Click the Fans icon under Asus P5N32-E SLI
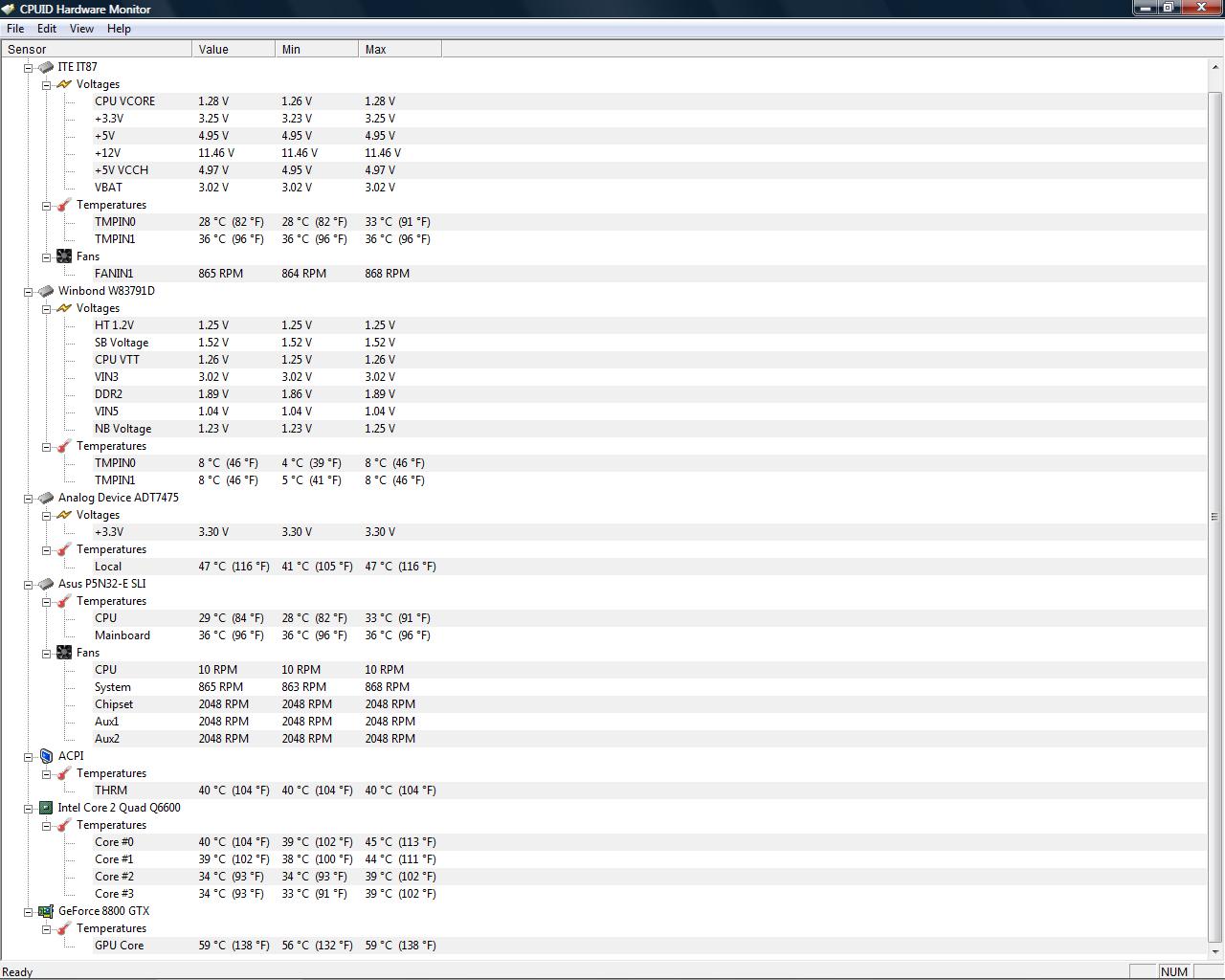This screenshot has height=980, width=1225. click(64, 653)
